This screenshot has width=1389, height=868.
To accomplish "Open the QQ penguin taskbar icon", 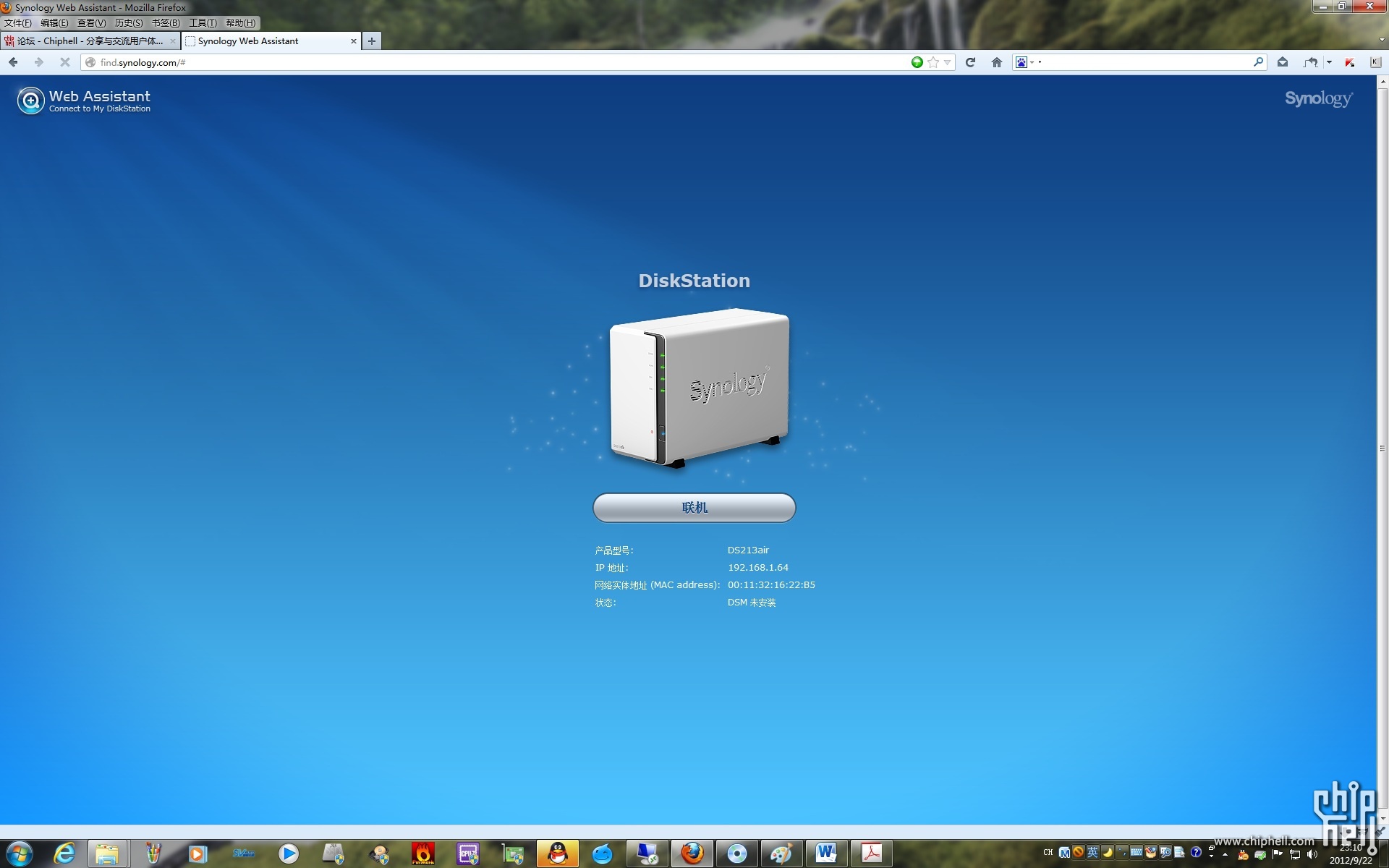I will 558,854.
